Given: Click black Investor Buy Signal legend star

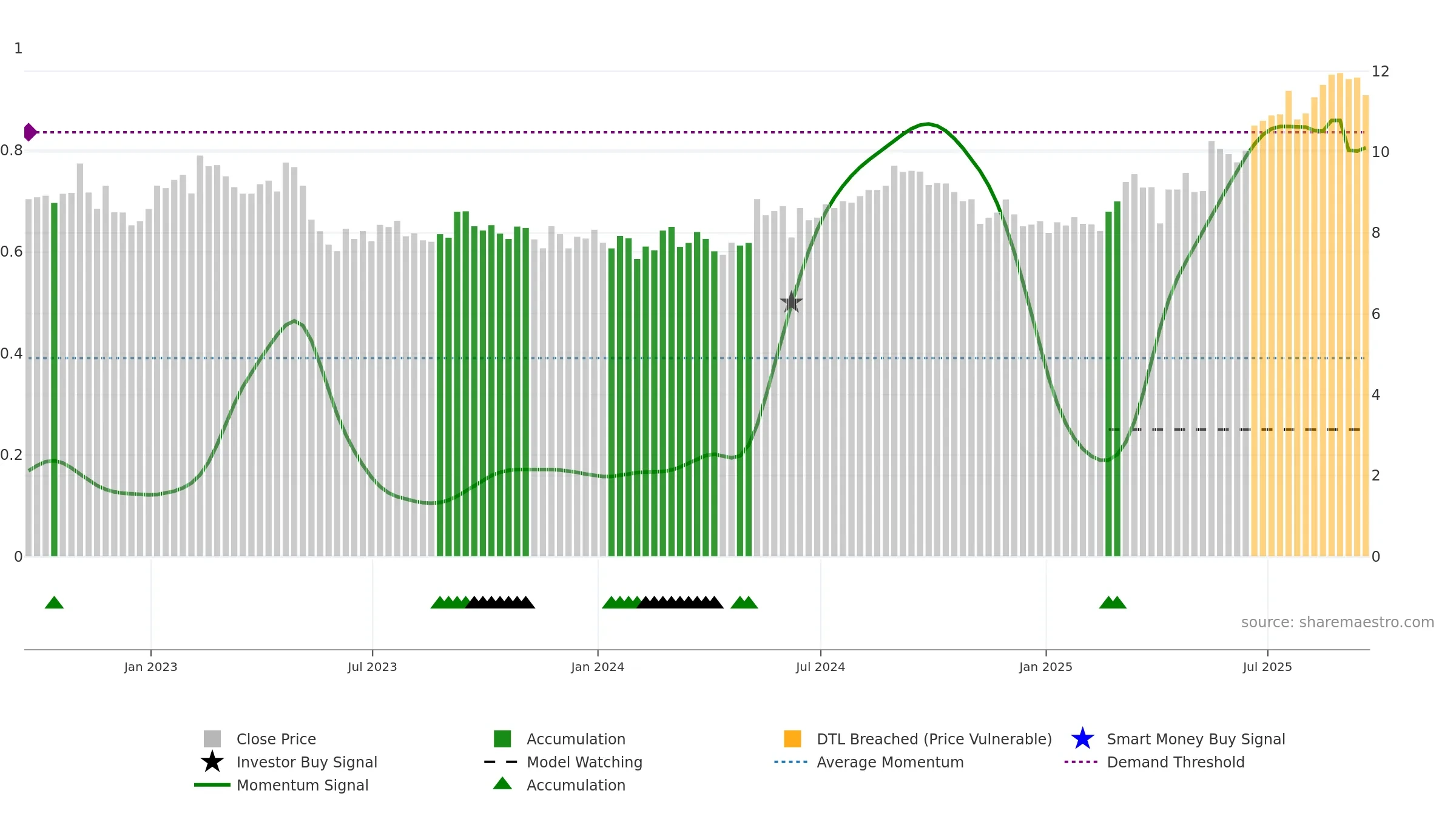Looking at the screenshot, I should 212,762.
